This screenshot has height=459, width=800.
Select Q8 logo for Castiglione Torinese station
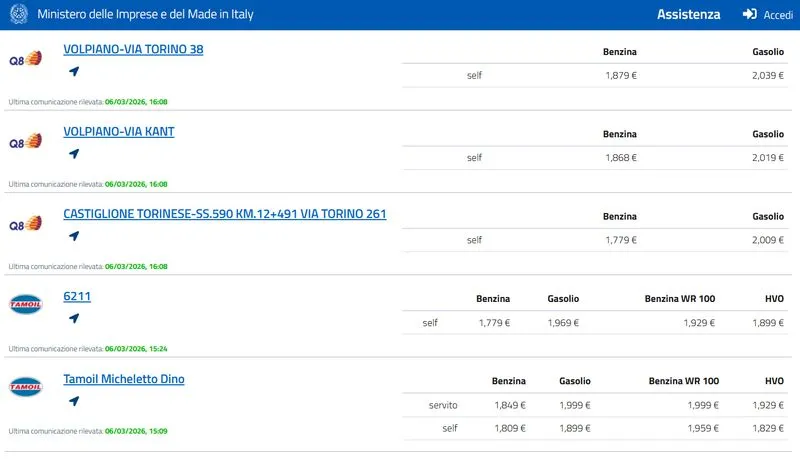pos(25,224)
